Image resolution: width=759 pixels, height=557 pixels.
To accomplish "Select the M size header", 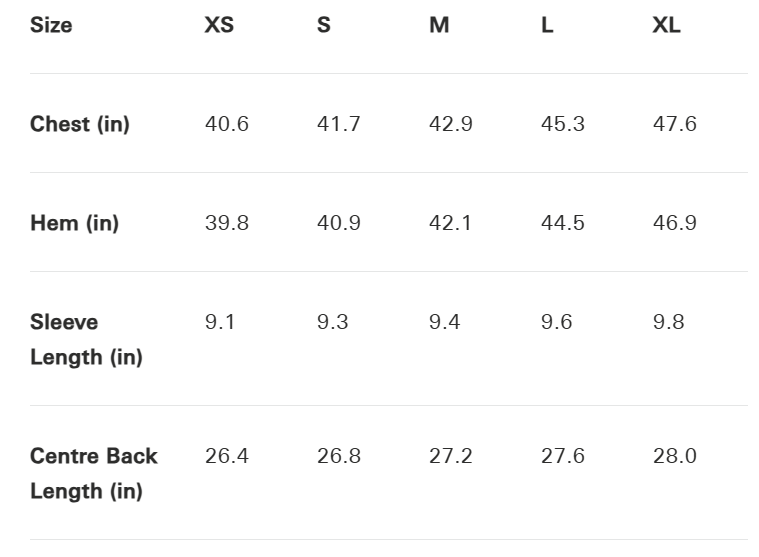I will click(x=439, y=26).
